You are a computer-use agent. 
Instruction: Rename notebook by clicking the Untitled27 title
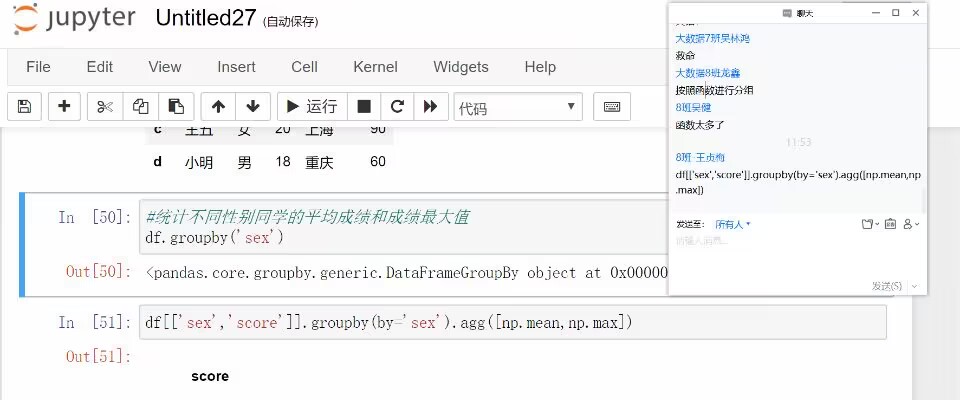206,18
